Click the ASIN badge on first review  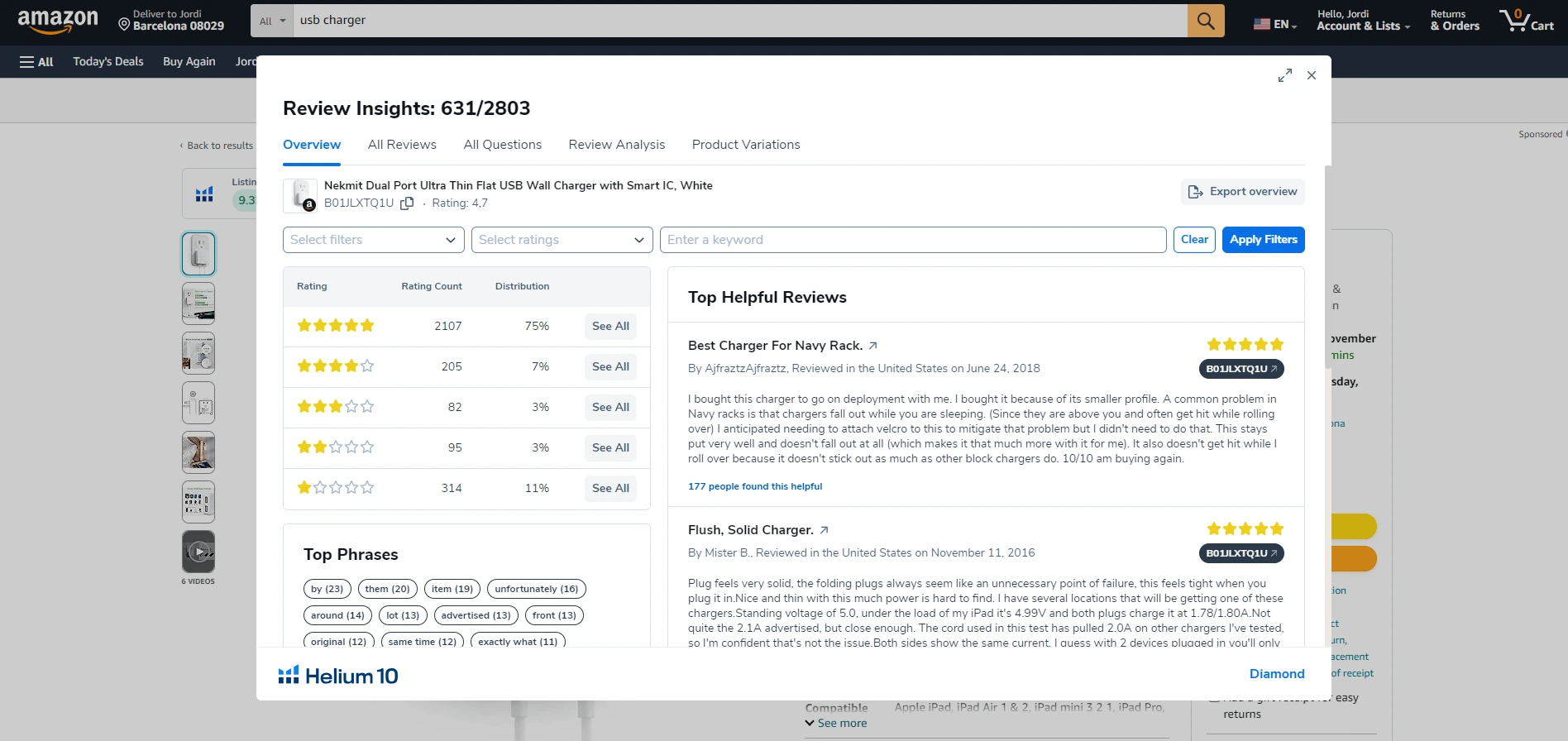[x=1241, y=369]
